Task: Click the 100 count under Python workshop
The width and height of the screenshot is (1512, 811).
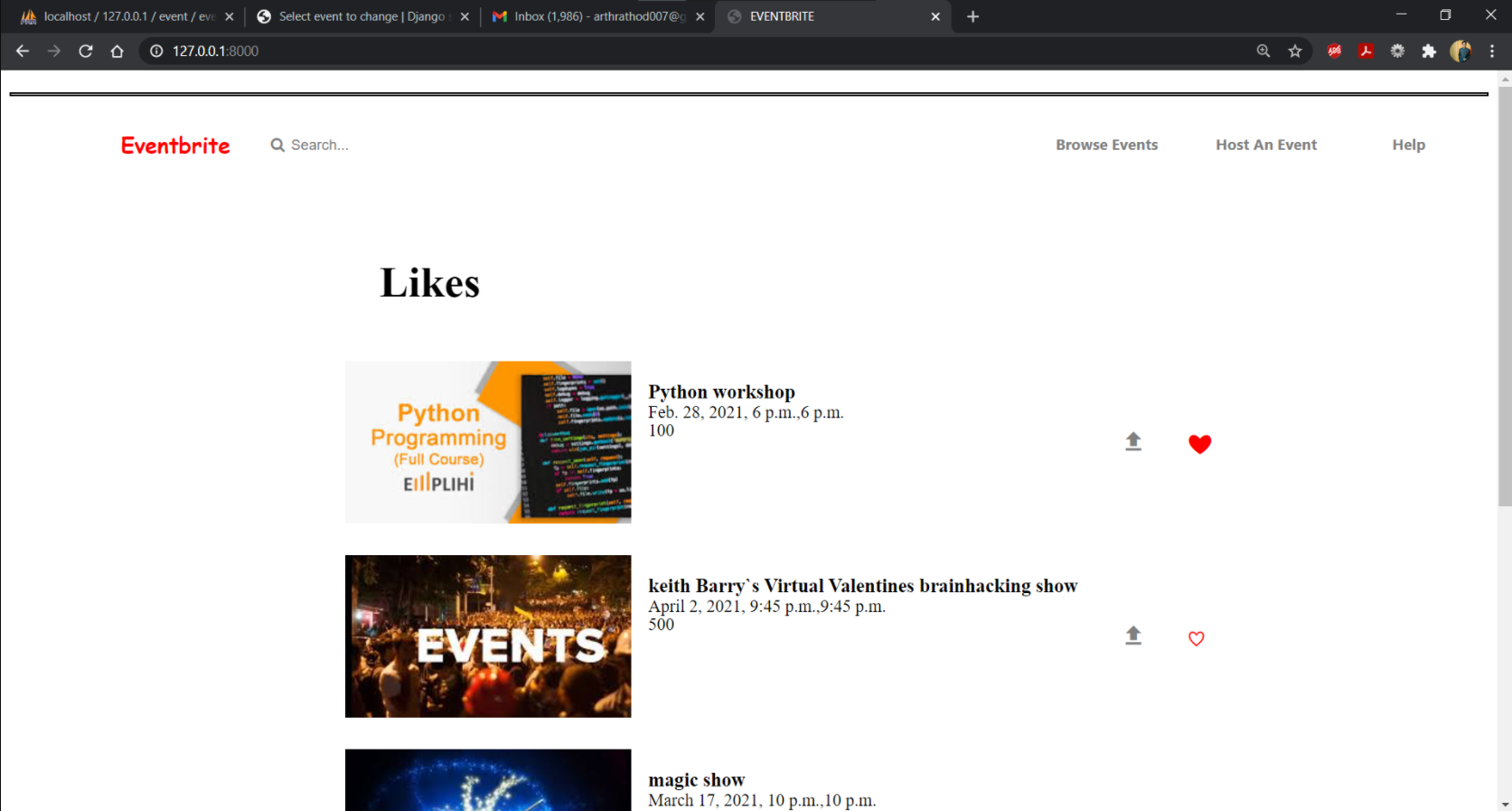Action: point(661,430)
